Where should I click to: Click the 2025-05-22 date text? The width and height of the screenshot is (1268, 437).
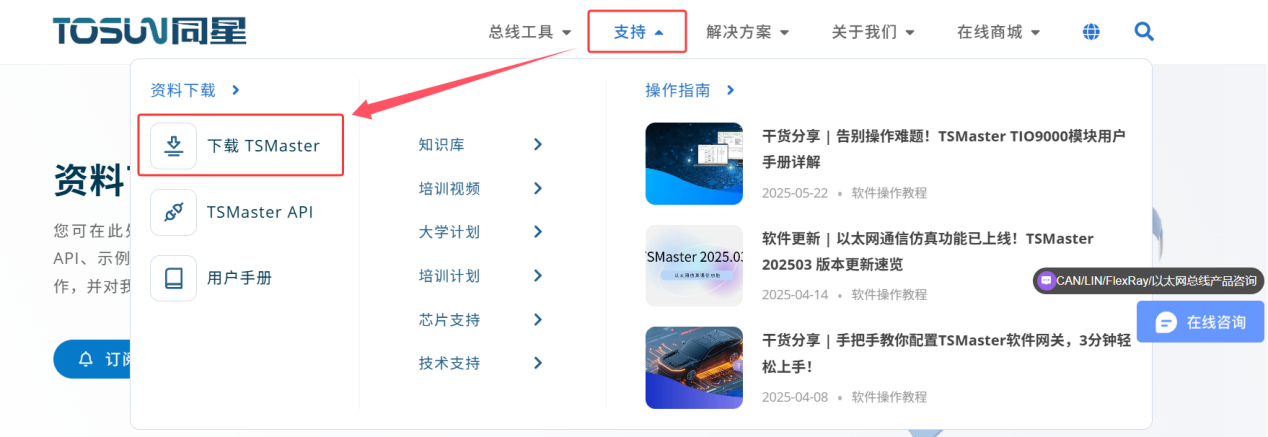(x=795, y=193)
